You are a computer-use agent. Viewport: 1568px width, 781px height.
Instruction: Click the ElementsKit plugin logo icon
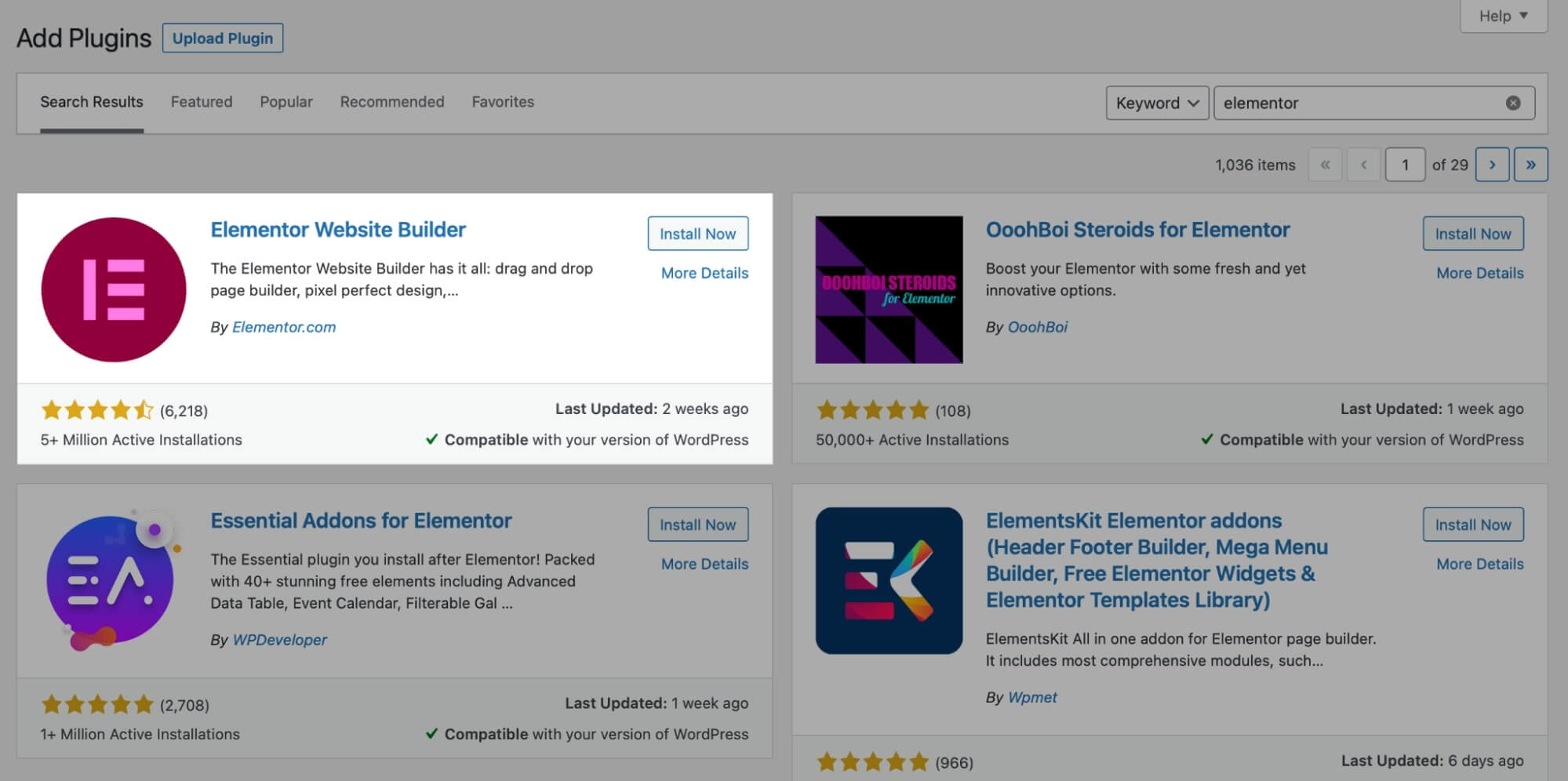[x=889, y=580]
